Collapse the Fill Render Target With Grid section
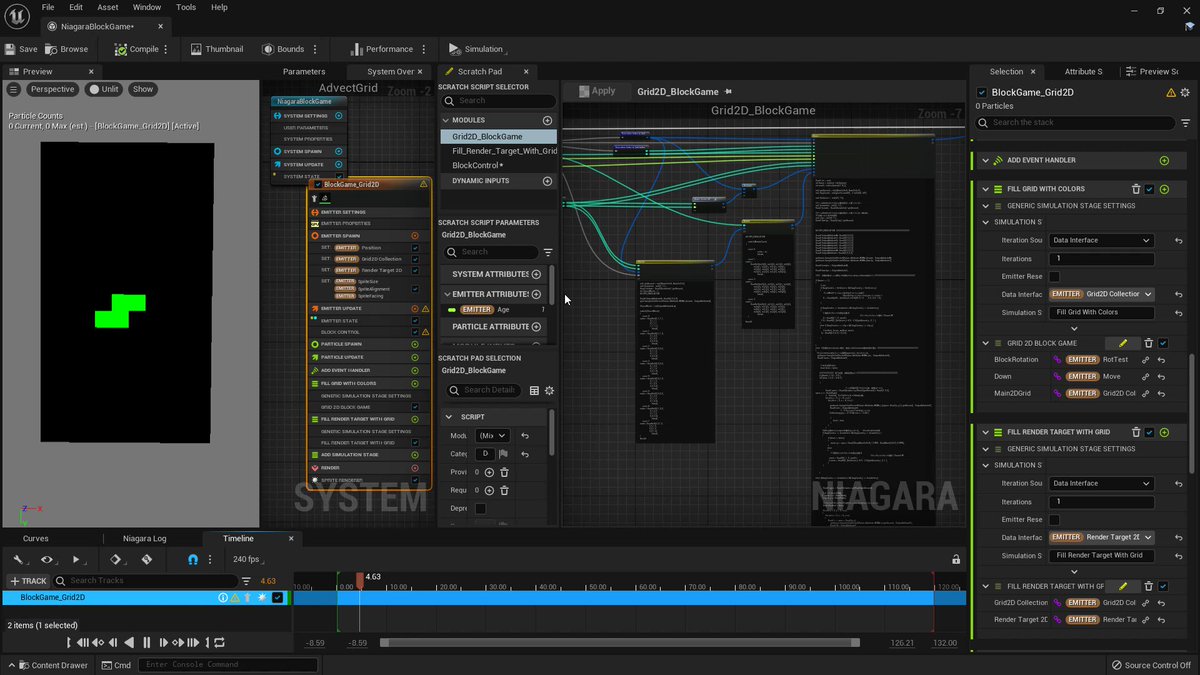The height and width of the screenshot is (675, 1200). (986, 432)
